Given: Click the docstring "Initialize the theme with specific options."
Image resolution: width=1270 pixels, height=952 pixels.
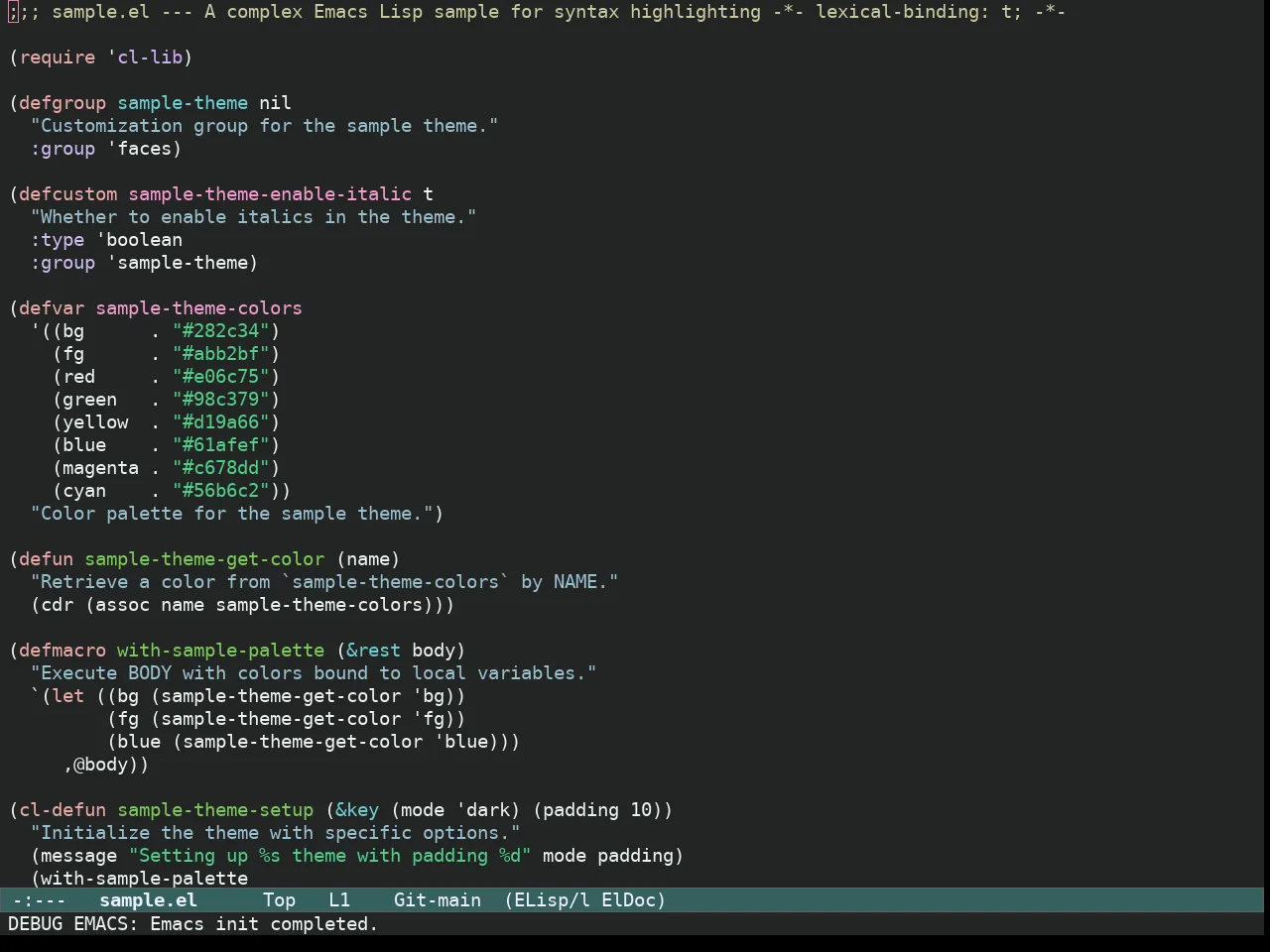Looking at the screenshot, I should pyautogui.click(x=275, y=833).
